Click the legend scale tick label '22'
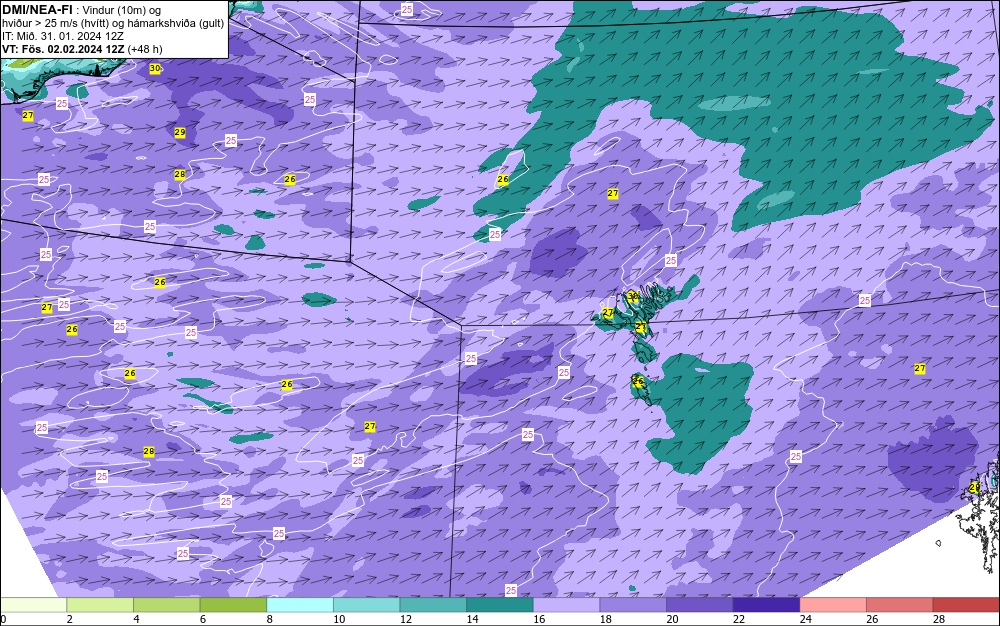1000x626 pixels. click(x=739, y=619)
